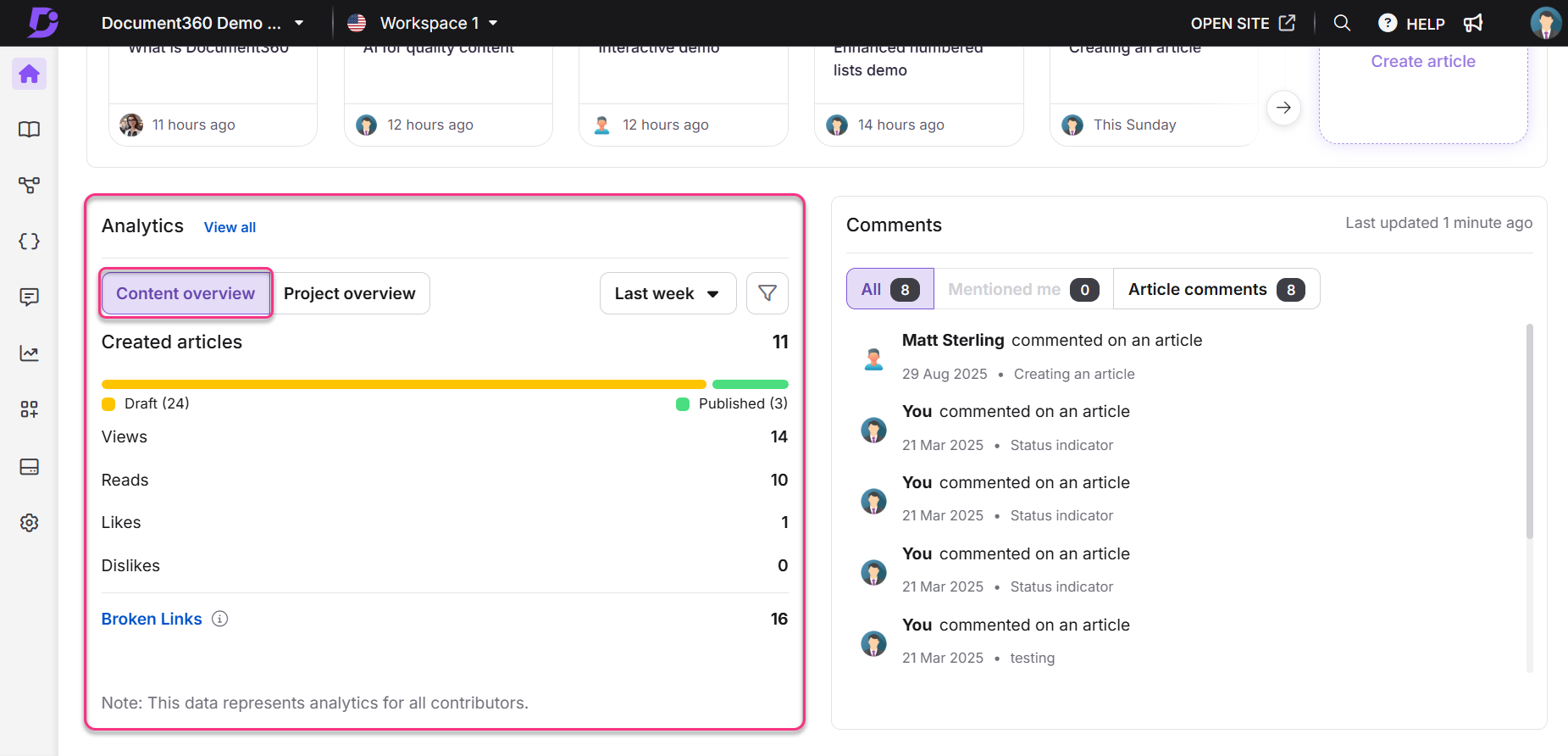This screenshot has width=1568, height=756.
Task: Open the Home sidebar icon
Action: pyautogui.click(x=29, y=74)
